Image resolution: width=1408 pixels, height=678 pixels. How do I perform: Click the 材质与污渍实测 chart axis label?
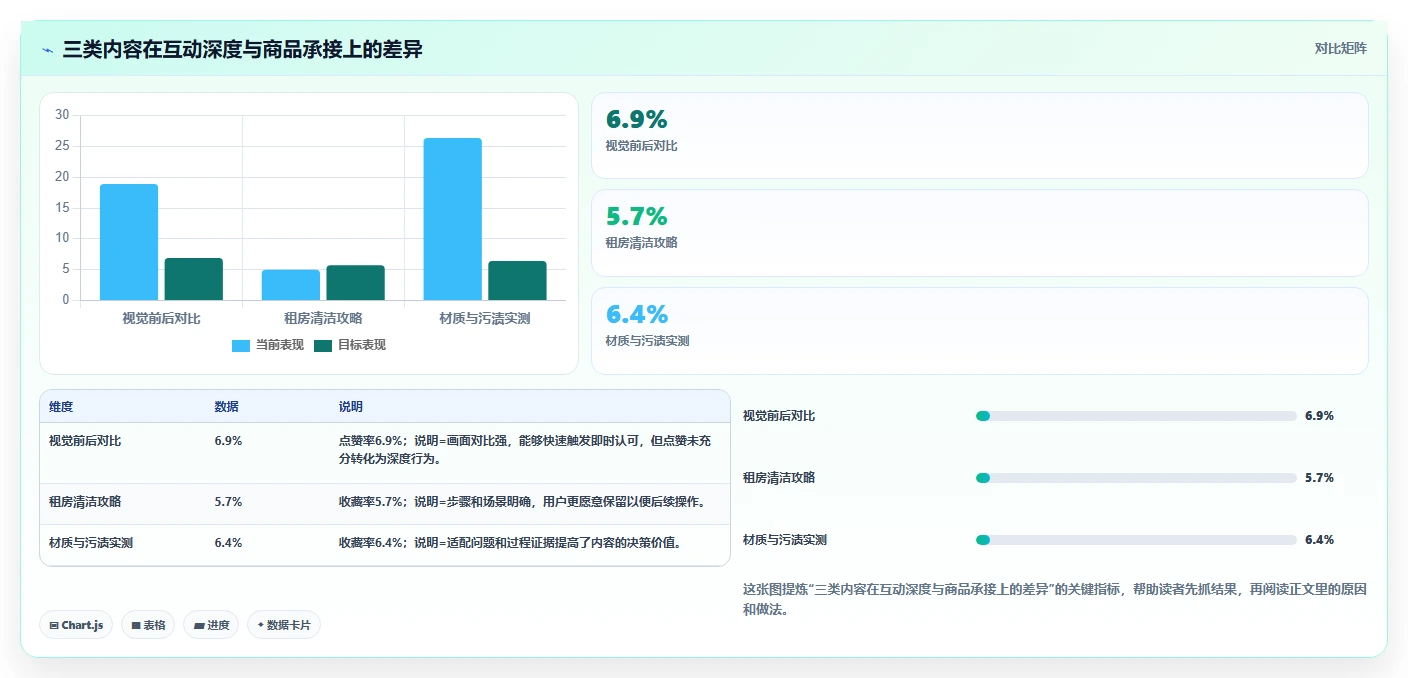pos(485,318)
